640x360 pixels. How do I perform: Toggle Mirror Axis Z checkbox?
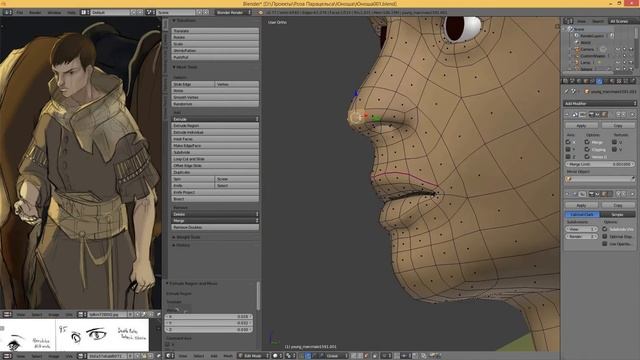pos(568,157)
